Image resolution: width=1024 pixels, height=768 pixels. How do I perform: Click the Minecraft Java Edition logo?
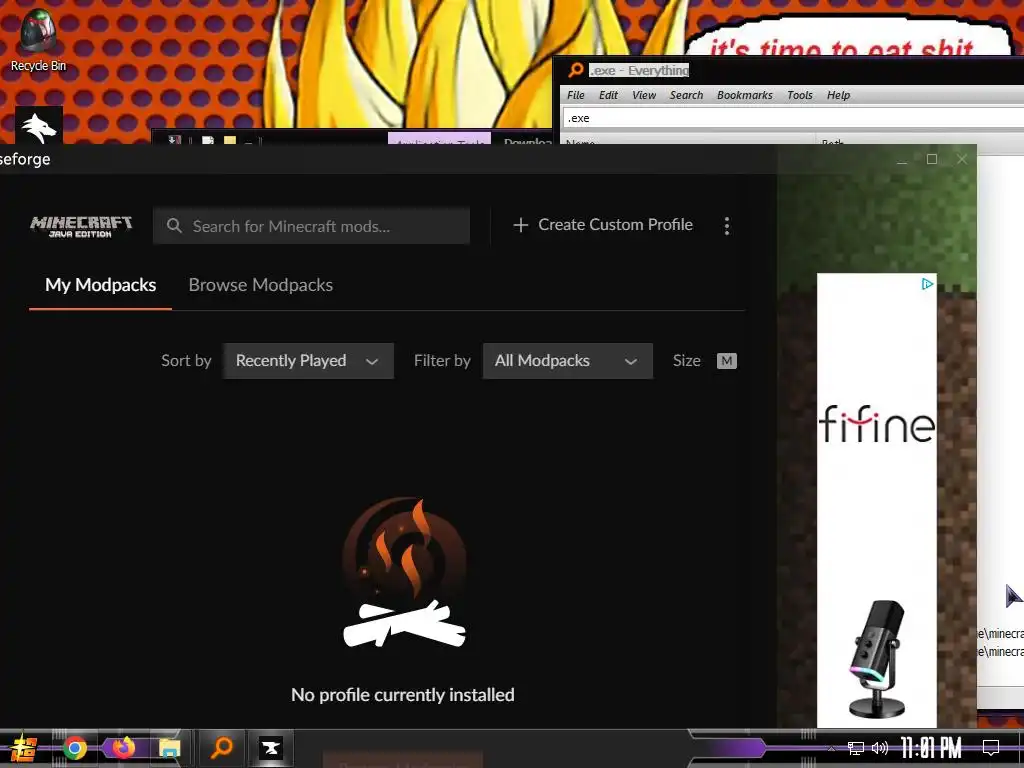pyautogui.click(x=81, y=226)
